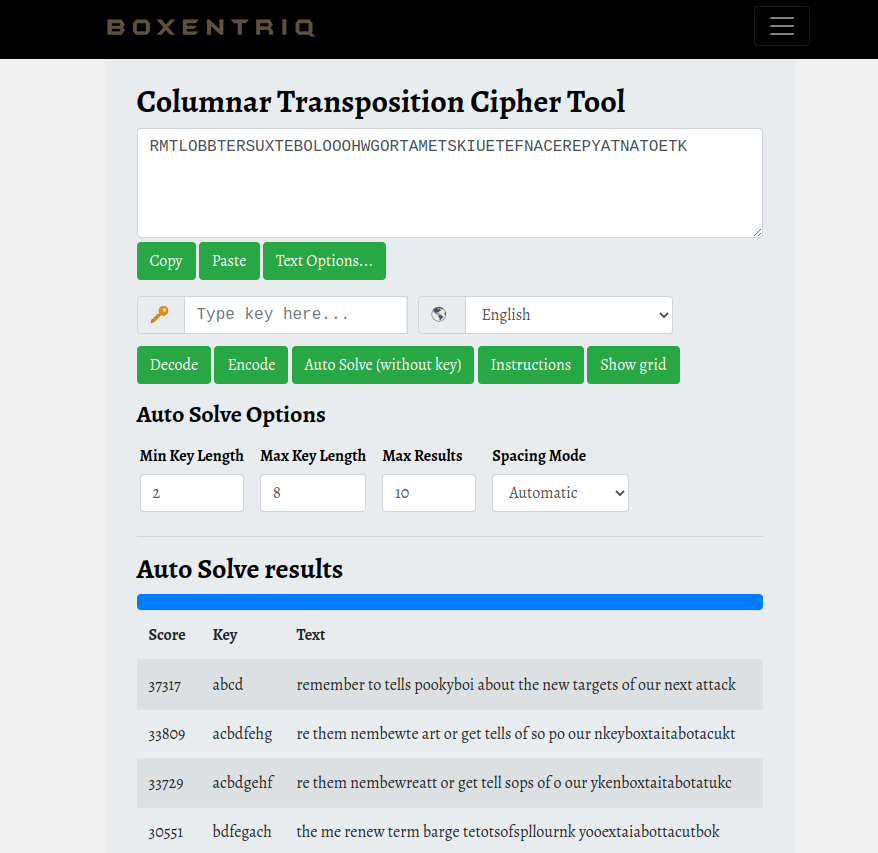
Task: Click the Boxentriq logo
Action: pyautogui.click(x=211, y=27)
